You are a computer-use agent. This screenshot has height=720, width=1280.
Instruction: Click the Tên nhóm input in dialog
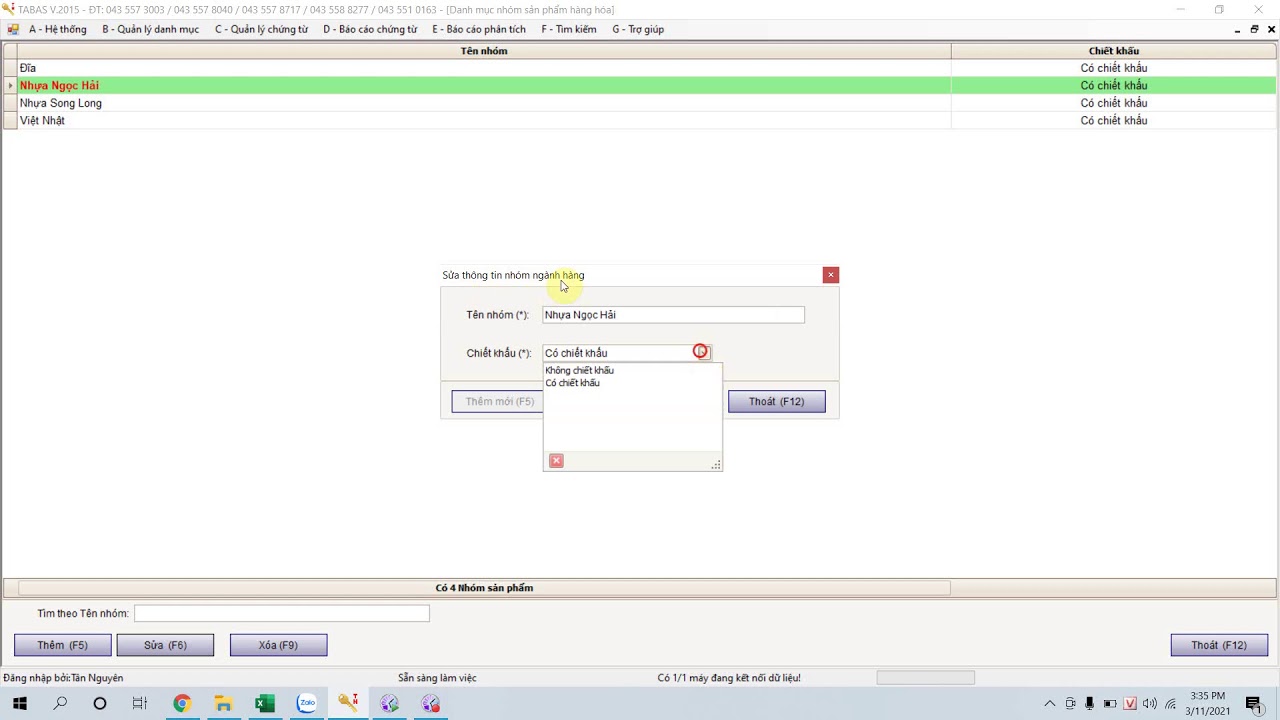673,315
